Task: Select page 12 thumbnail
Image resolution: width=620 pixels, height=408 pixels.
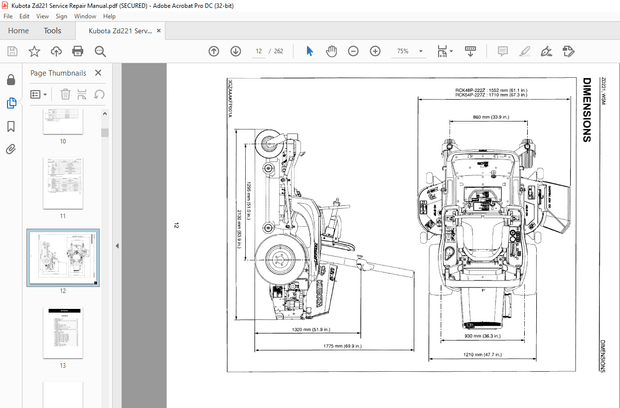Action: coord(63,257)
